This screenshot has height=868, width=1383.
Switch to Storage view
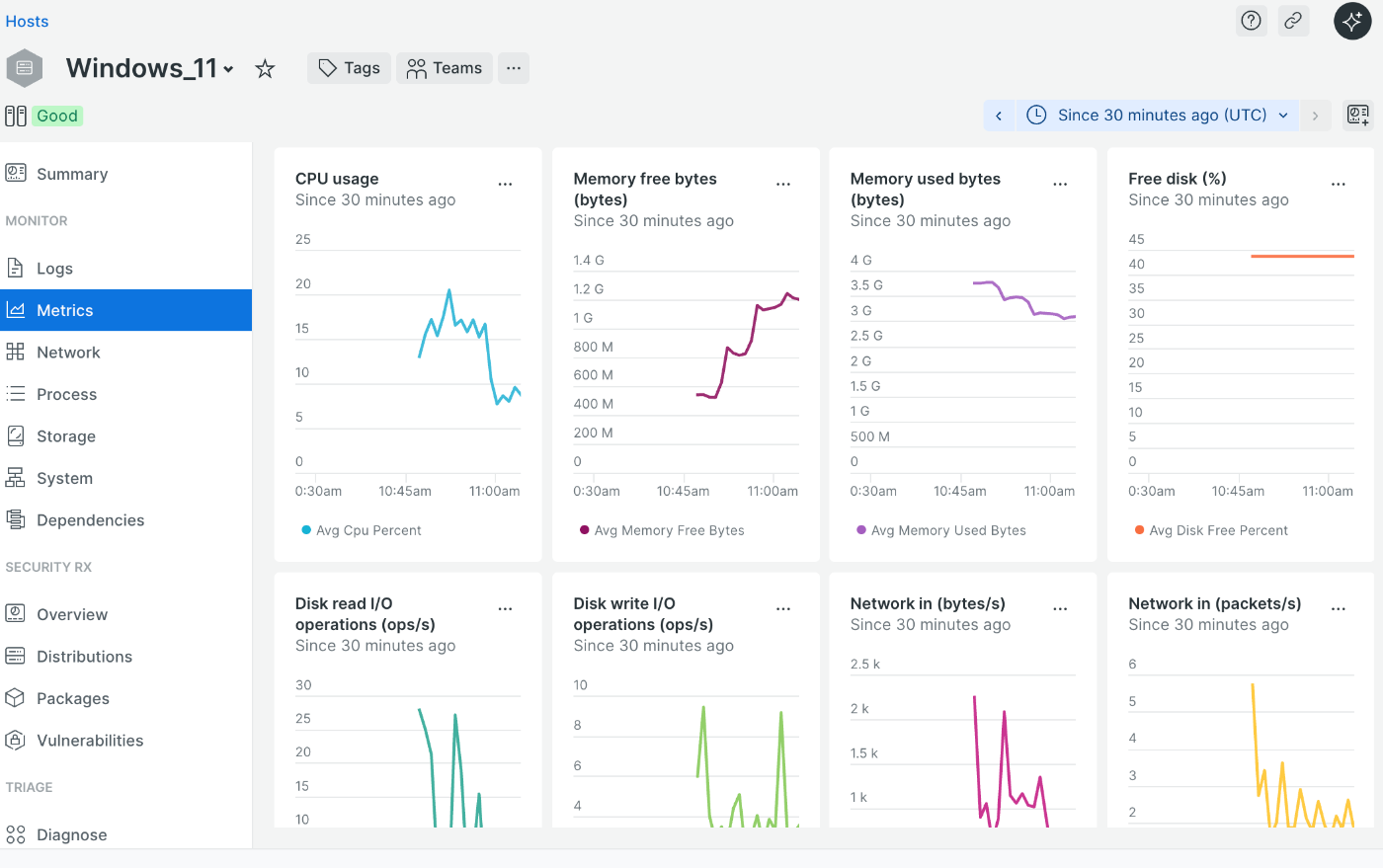point(125,435)
